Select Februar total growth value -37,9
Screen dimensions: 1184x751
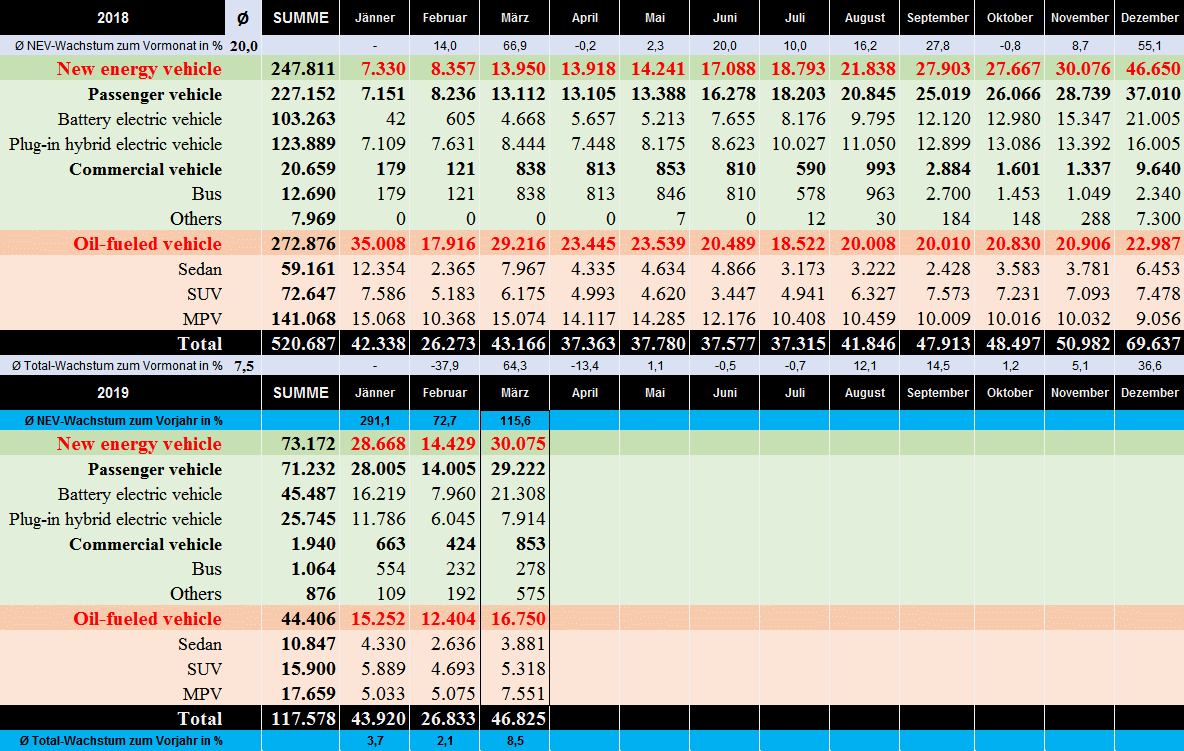click(445, 366)
